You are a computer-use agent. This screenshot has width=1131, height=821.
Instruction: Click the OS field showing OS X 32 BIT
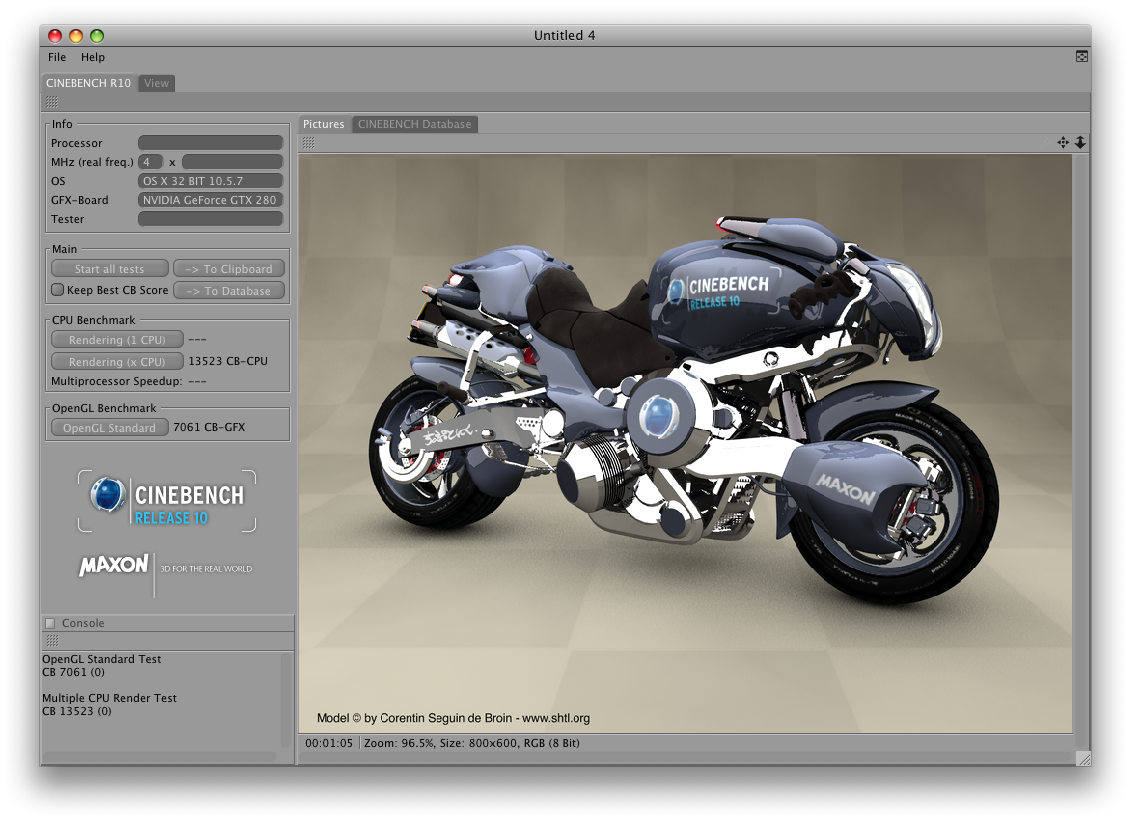pos(210,181)
